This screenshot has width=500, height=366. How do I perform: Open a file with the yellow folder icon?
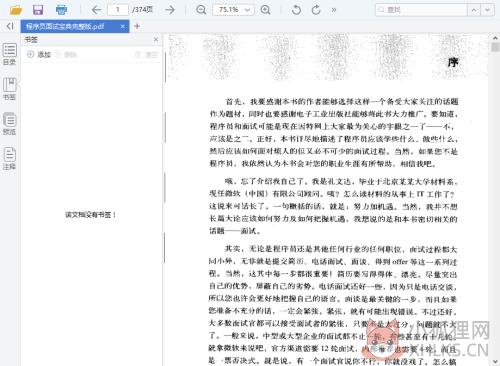[x=15, y=10]
